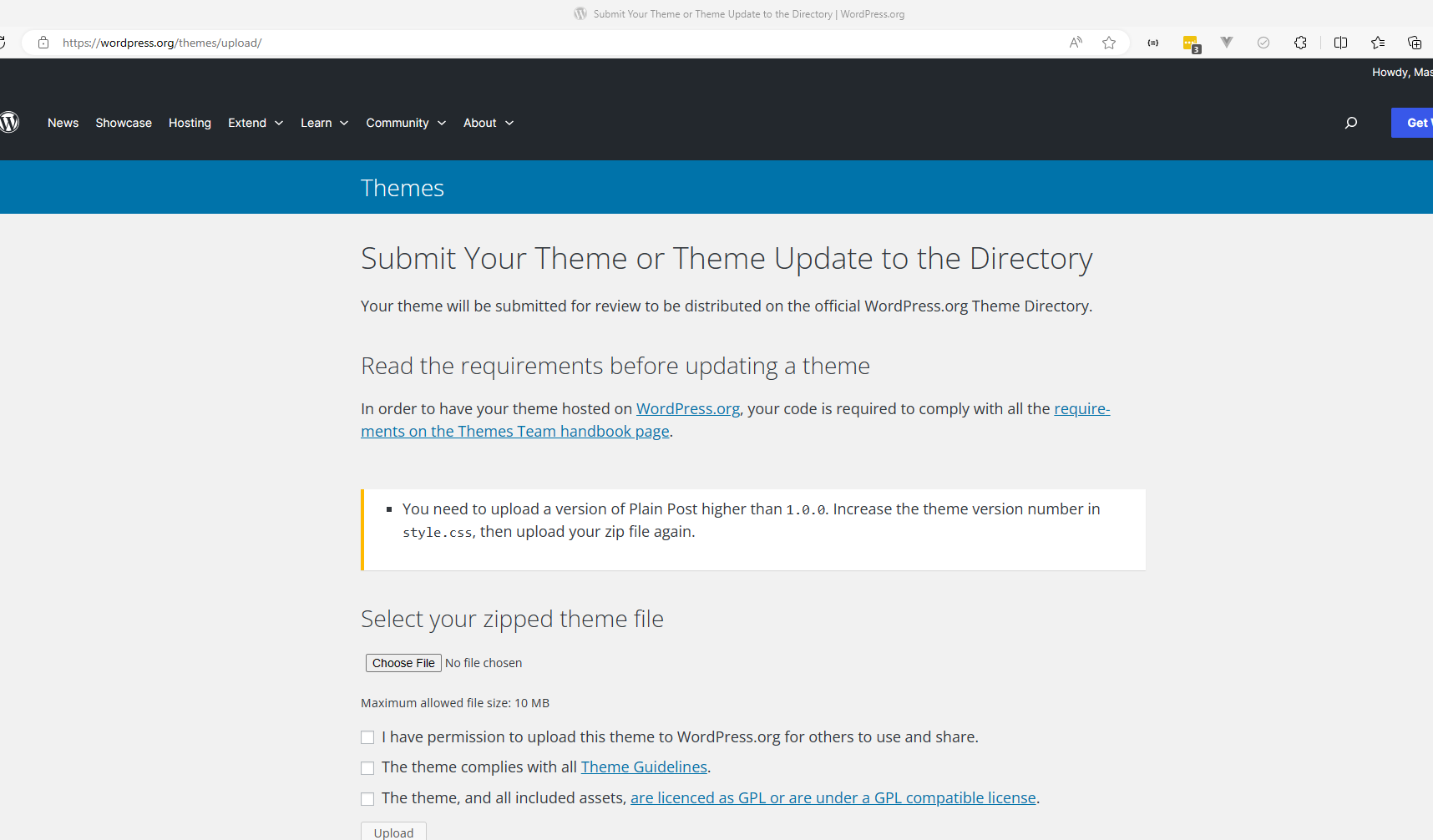Click the browser refresh icon

tap(3, 43)
